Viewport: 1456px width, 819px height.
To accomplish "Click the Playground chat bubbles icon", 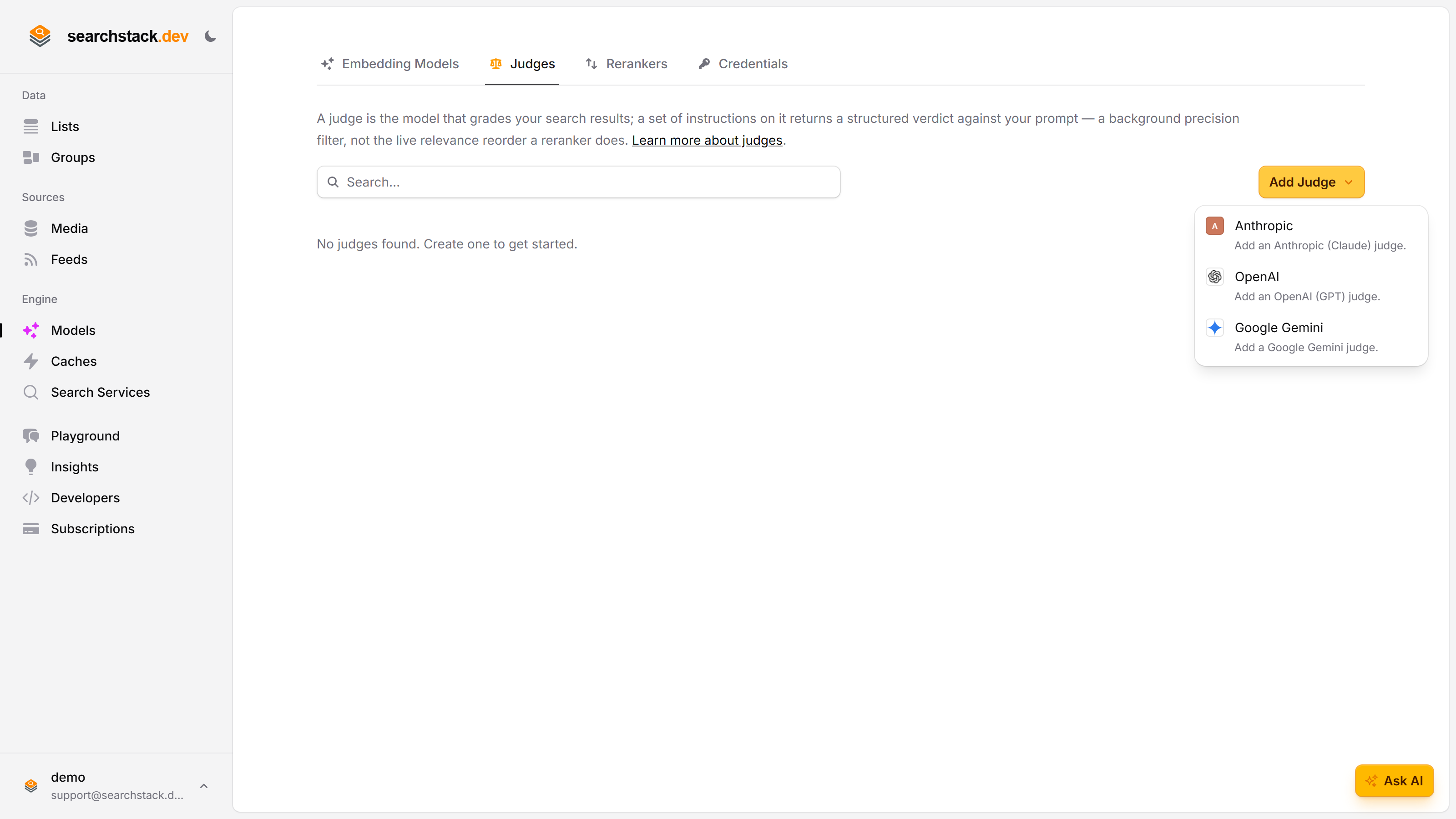I will (31, 436).
